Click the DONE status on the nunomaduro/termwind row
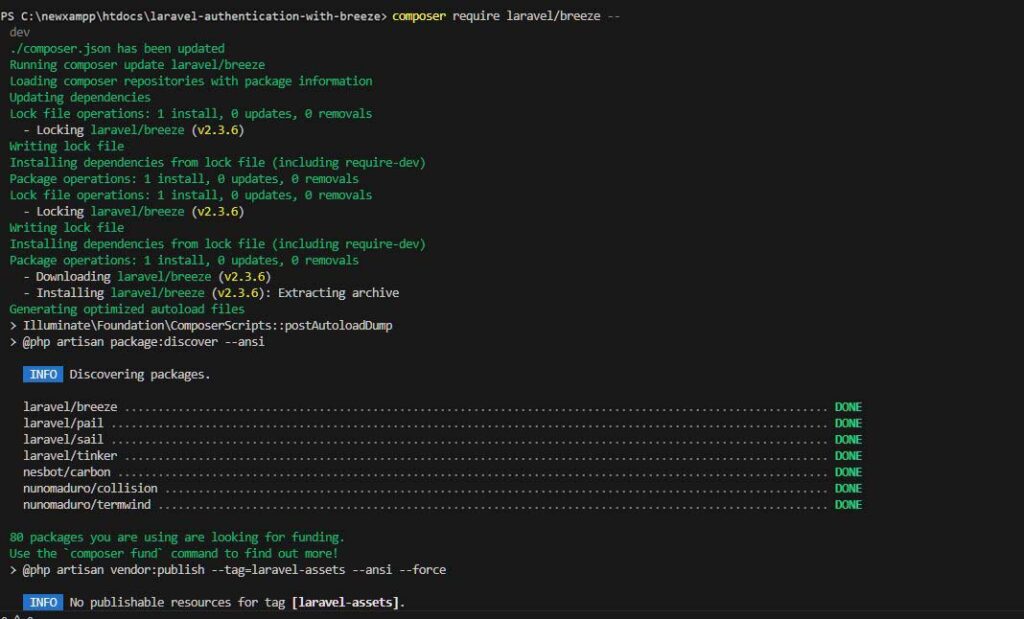 click(x=848, y=505)
